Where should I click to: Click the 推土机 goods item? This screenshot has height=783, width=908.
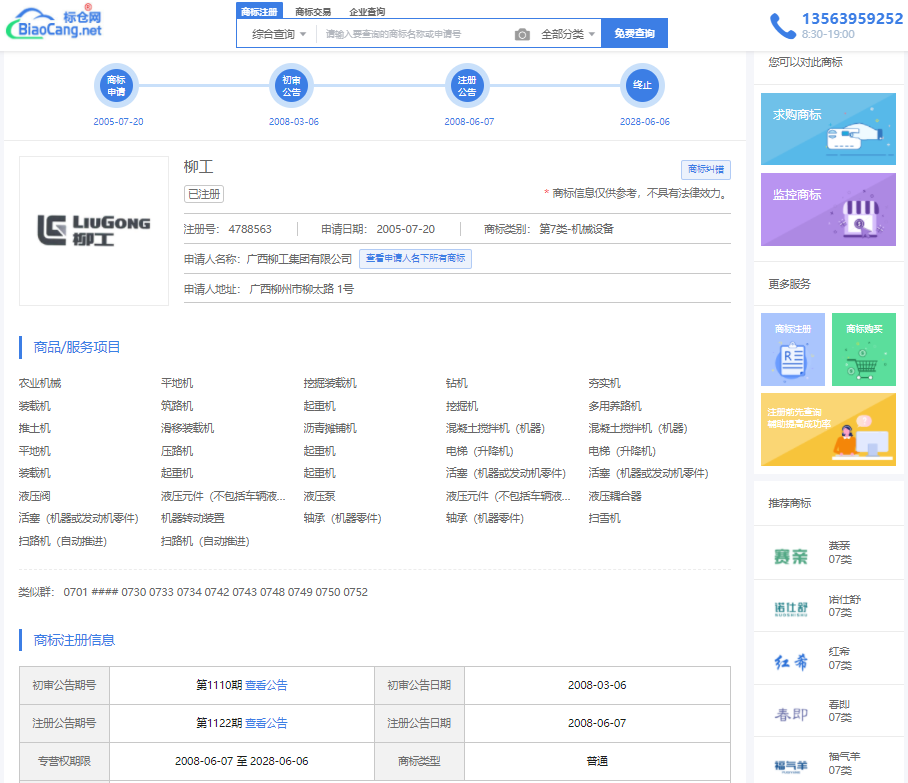tap(35, 429)
